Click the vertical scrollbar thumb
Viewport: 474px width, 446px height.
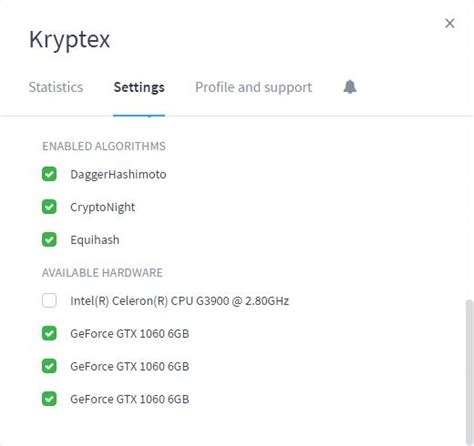pos(469,372)
